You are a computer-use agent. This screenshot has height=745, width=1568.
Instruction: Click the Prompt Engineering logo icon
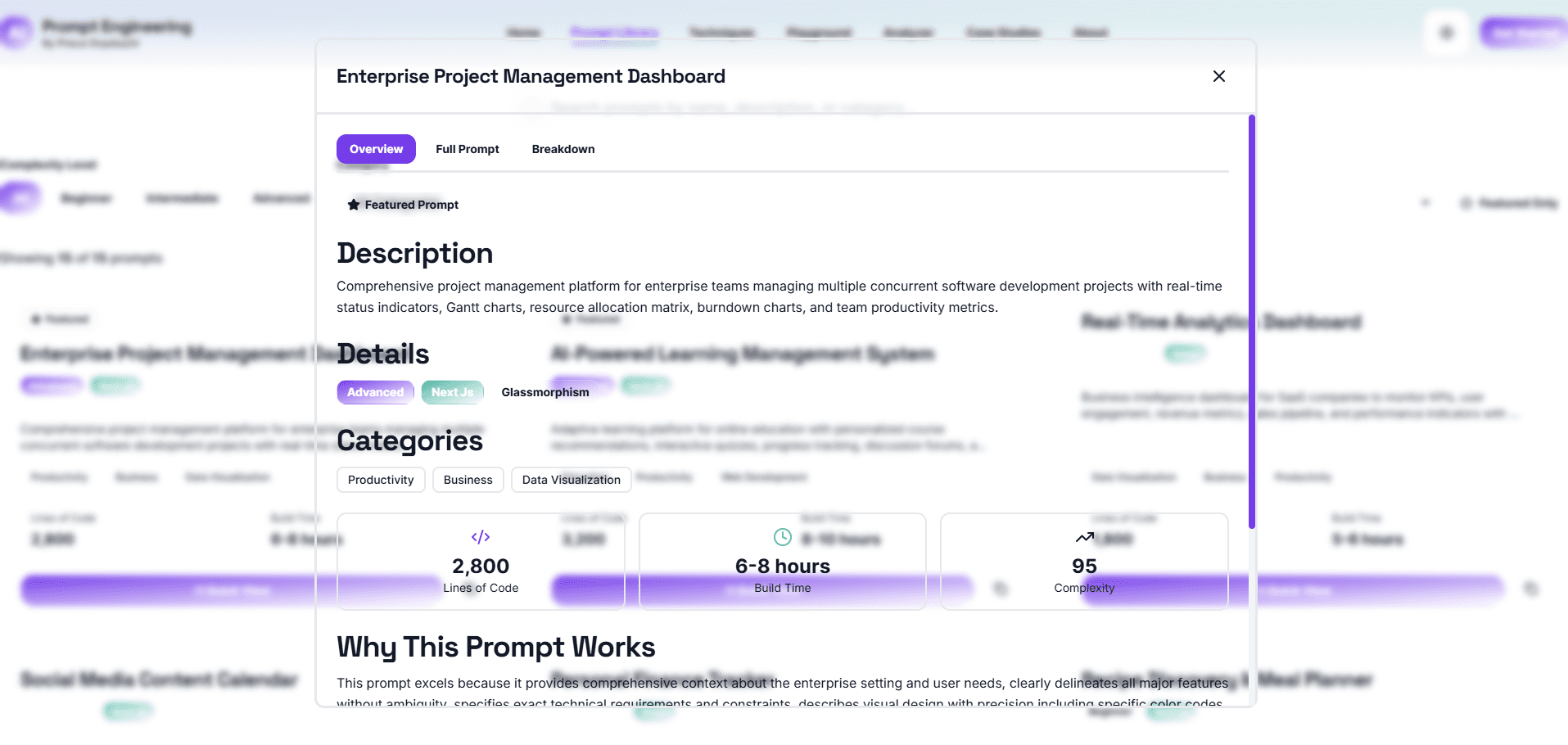[x=16, y=32]
